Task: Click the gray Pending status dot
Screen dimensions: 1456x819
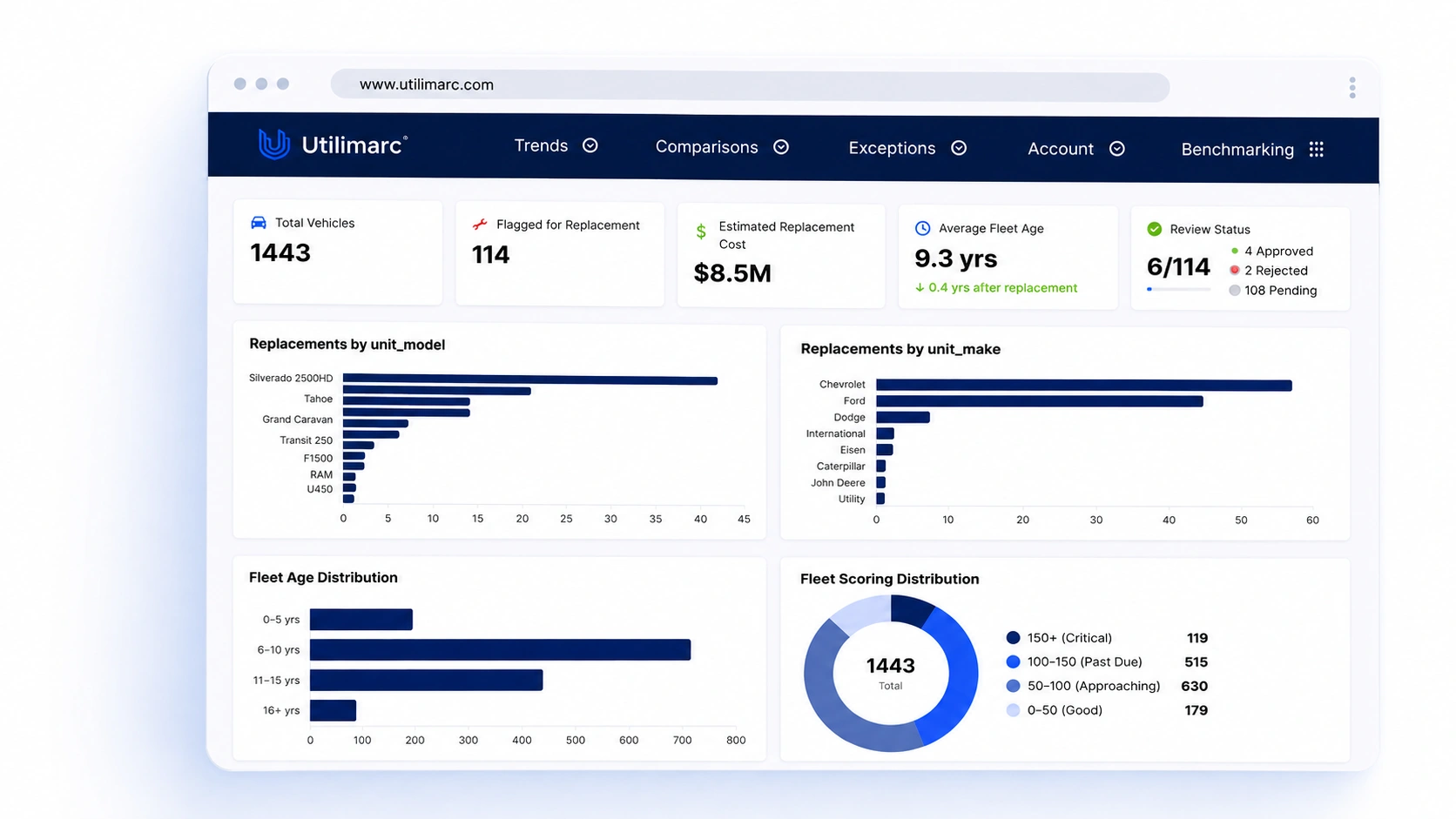Action: coord(1234,291)
